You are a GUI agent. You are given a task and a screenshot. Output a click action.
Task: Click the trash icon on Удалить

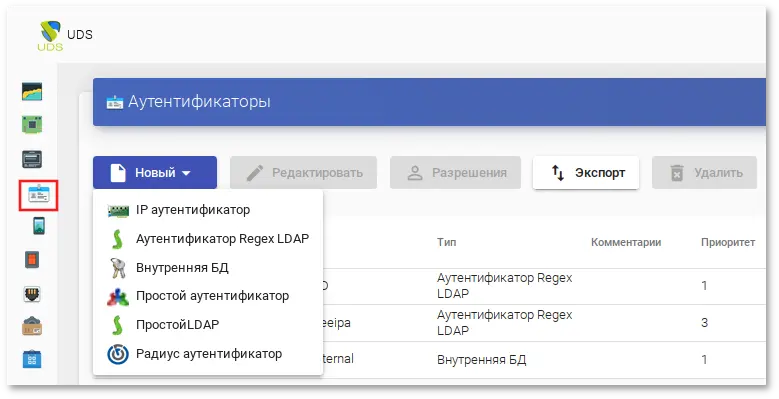(677, 173)
